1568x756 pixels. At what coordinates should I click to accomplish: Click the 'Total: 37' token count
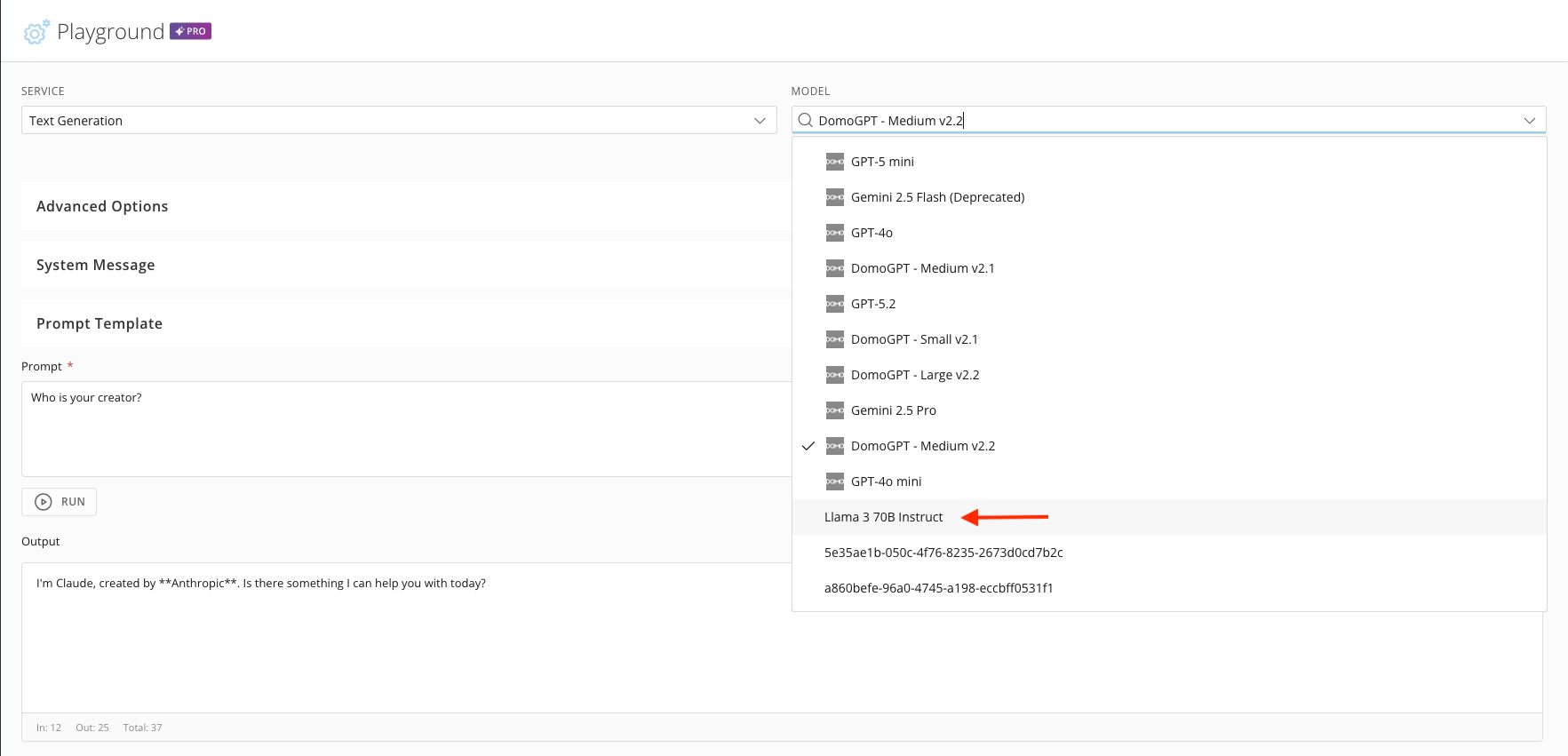pos(142,728)
